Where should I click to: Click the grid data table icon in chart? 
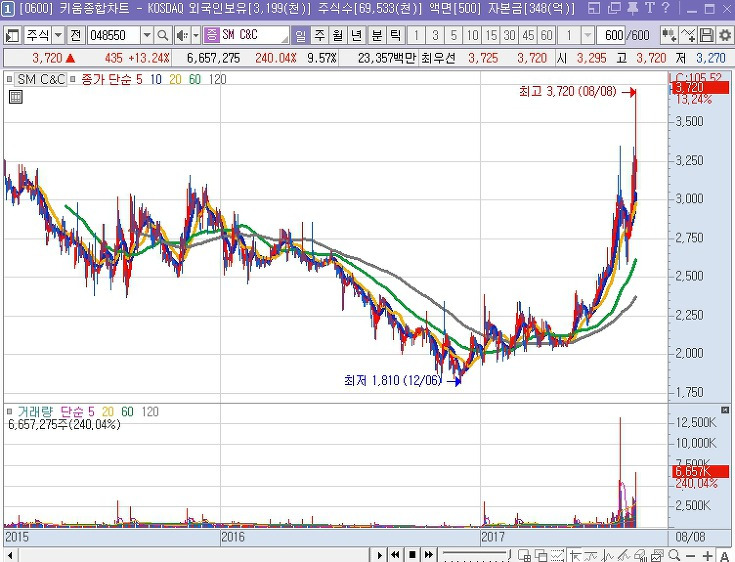click(x=15, y=97)
